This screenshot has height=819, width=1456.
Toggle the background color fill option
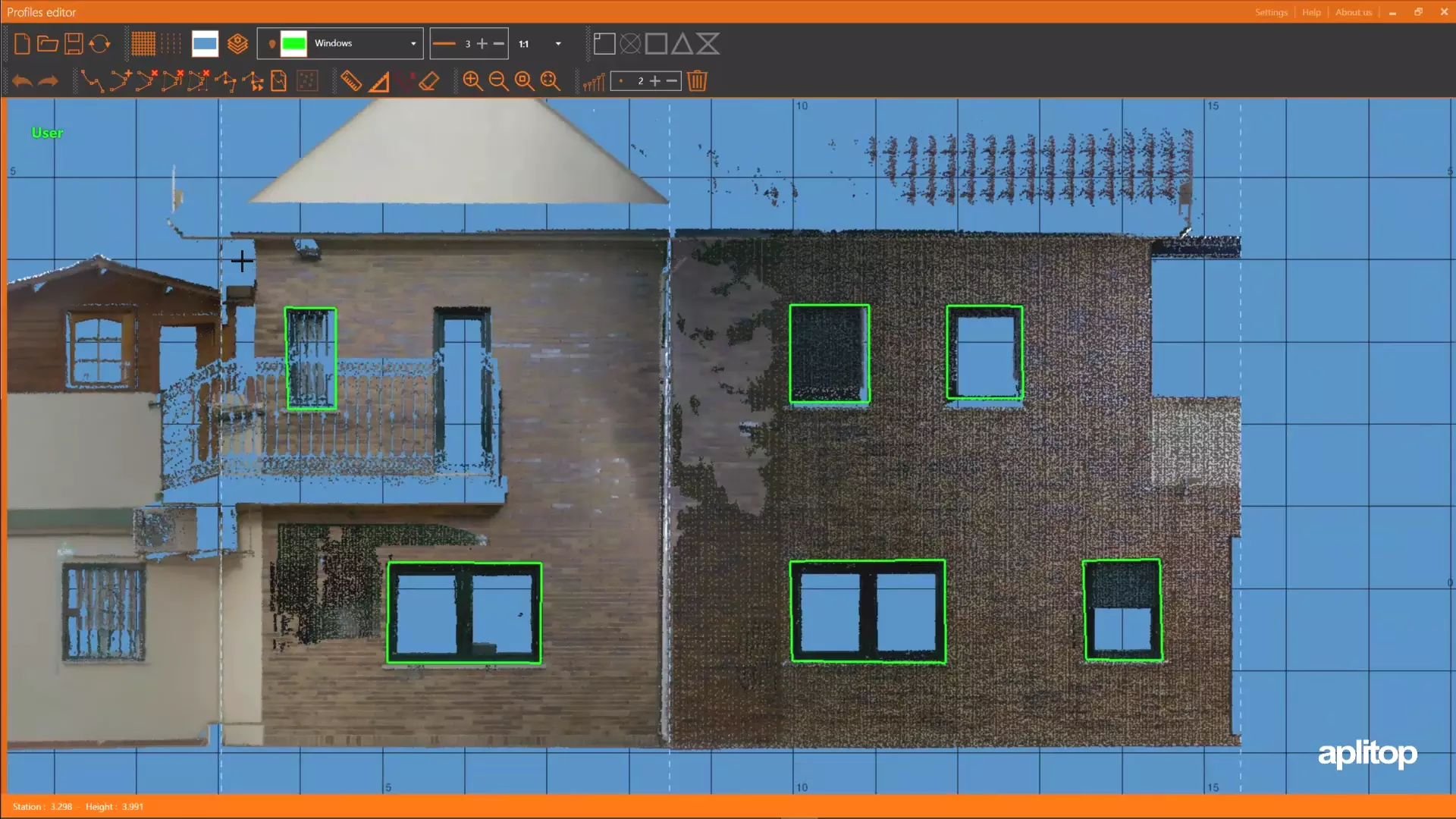click(204, 43)
